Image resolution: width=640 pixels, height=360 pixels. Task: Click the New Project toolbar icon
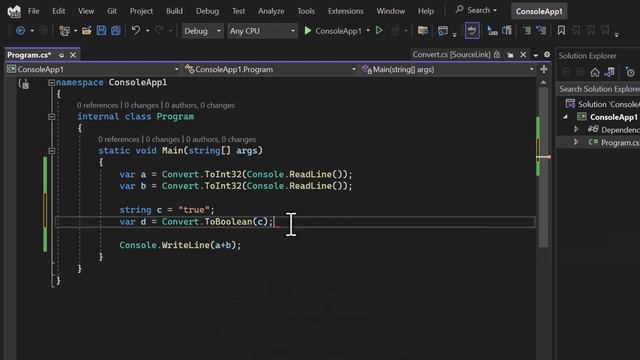[64, 31]
